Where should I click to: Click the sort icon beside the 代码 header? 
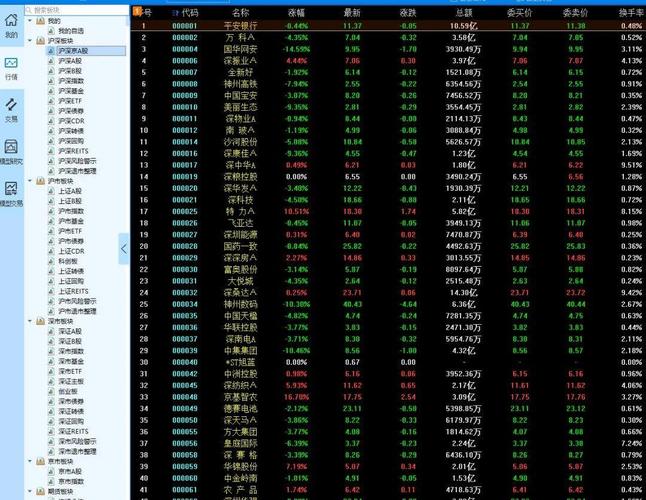point(175,13)
